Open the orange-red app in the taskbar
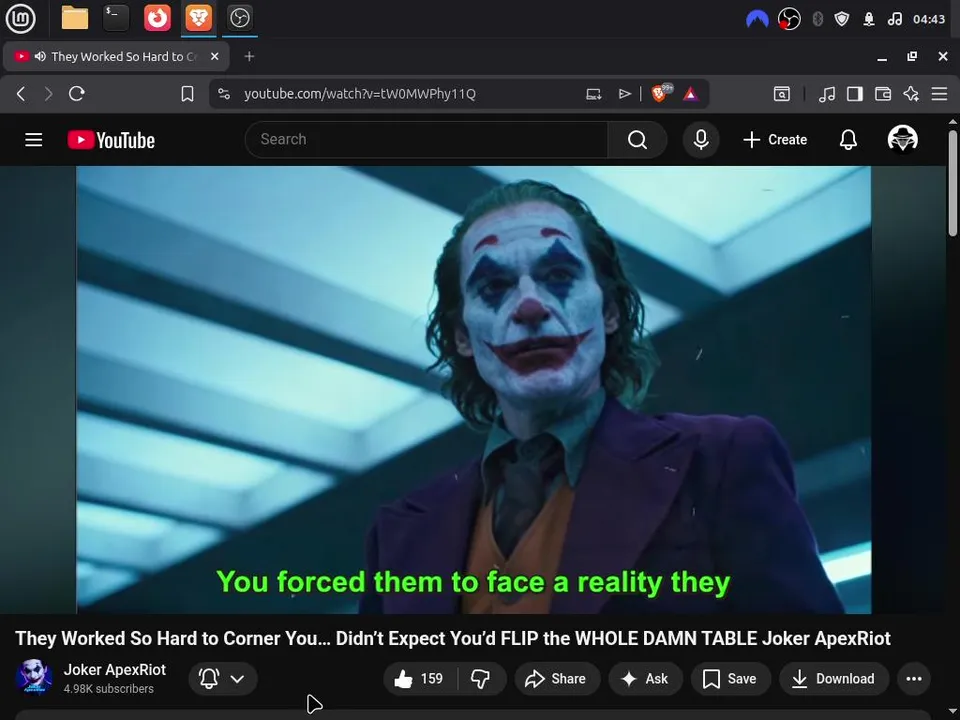Image resolution: width=960 pixels, height=720 pixels. click(157, 18)
